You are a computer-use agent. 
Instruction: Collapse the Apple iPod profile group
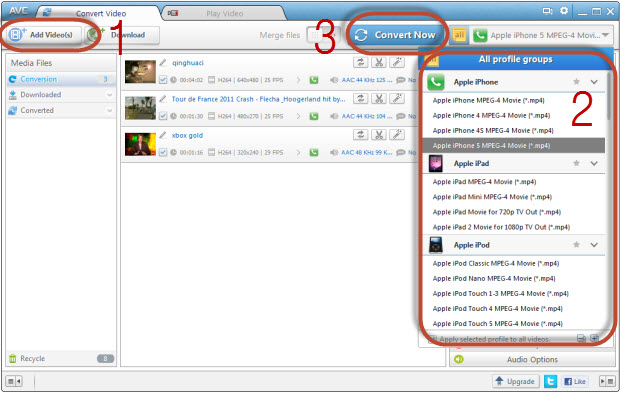click(x=594, y=245)
